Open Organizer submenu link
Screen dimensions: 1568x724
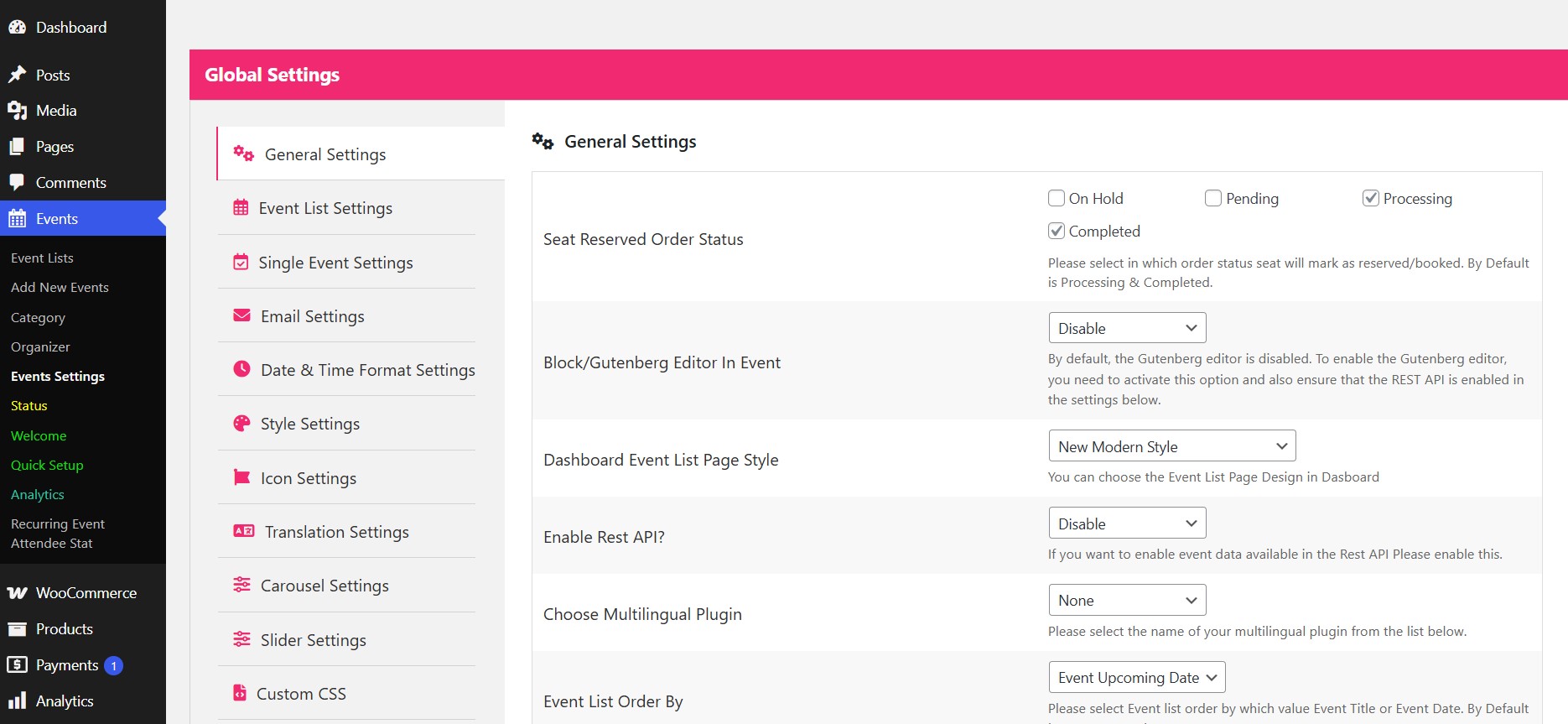pos(40,346)
